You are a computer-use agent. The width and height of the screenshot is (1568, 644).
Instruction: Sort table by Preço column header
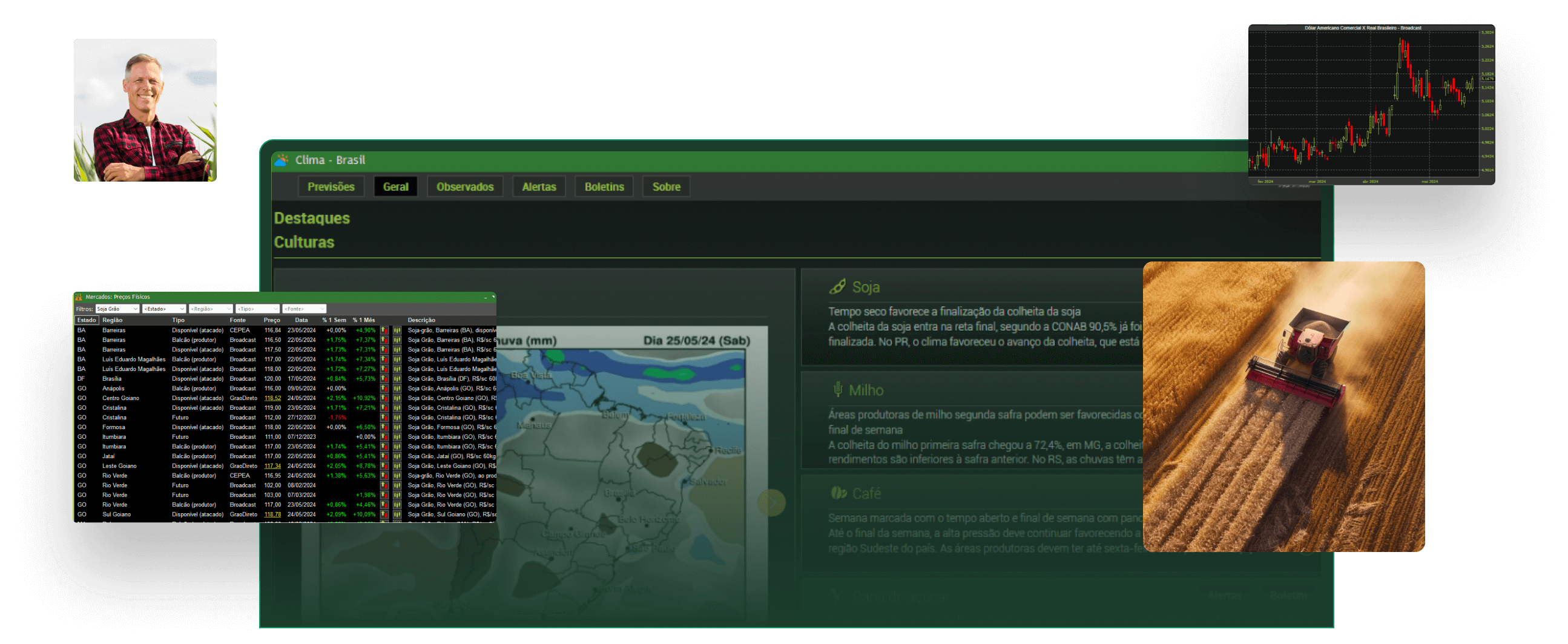tap(271, 320)
